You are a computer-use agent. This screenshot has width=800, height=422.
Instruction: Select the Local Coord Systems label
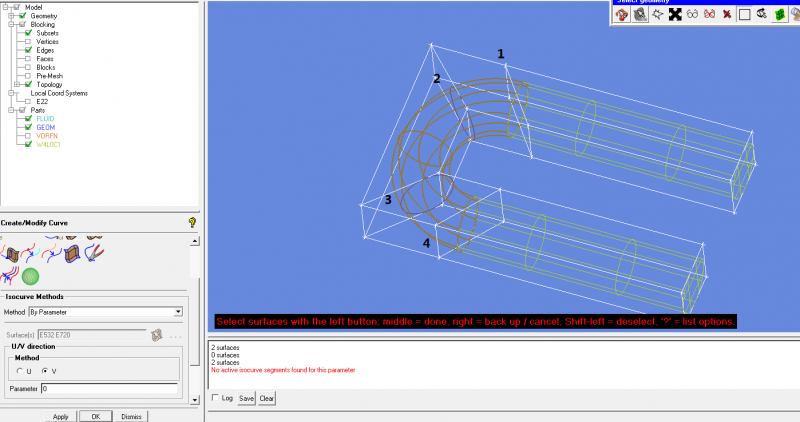pyautogui.click(x=59, y=93)
